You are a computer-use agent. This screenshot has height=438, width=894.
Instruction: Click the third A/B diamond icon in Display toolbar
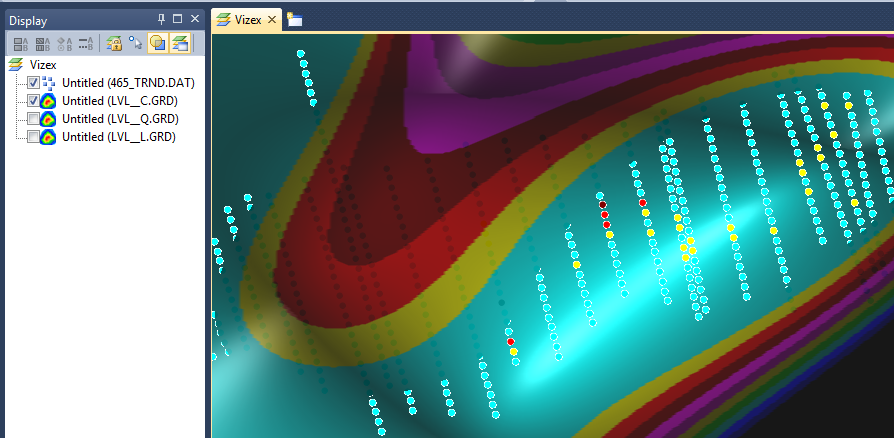[65, 43]
